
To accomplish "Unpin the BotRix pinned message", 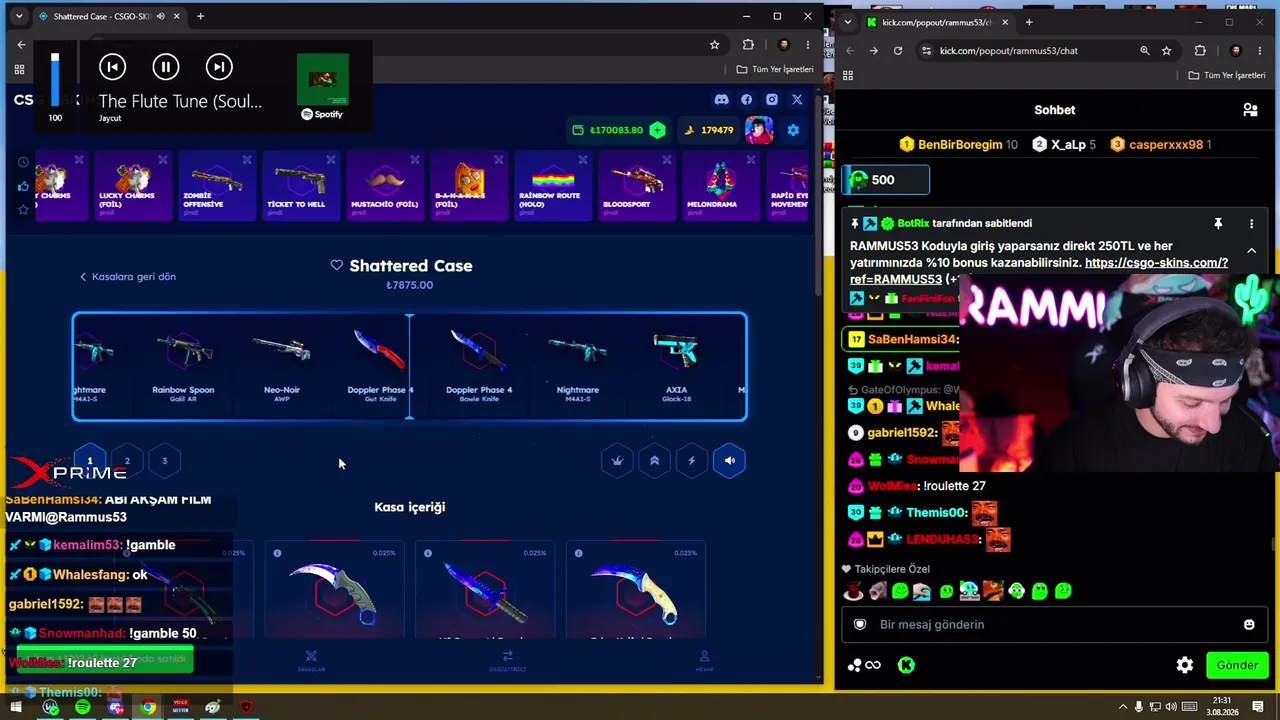I will 1218,224.
